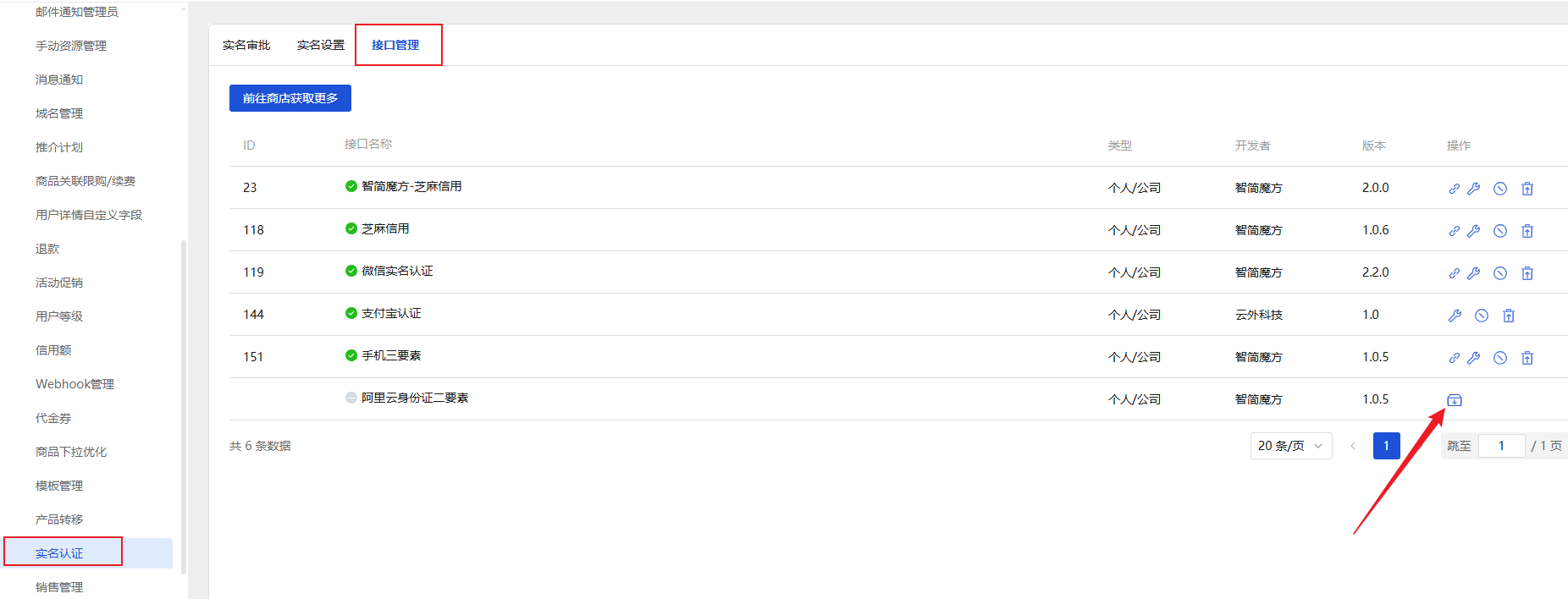This screenshot has height=599, width=1568.
Task: Switch to the 实名审批 tab
Action: click(246, 45)
